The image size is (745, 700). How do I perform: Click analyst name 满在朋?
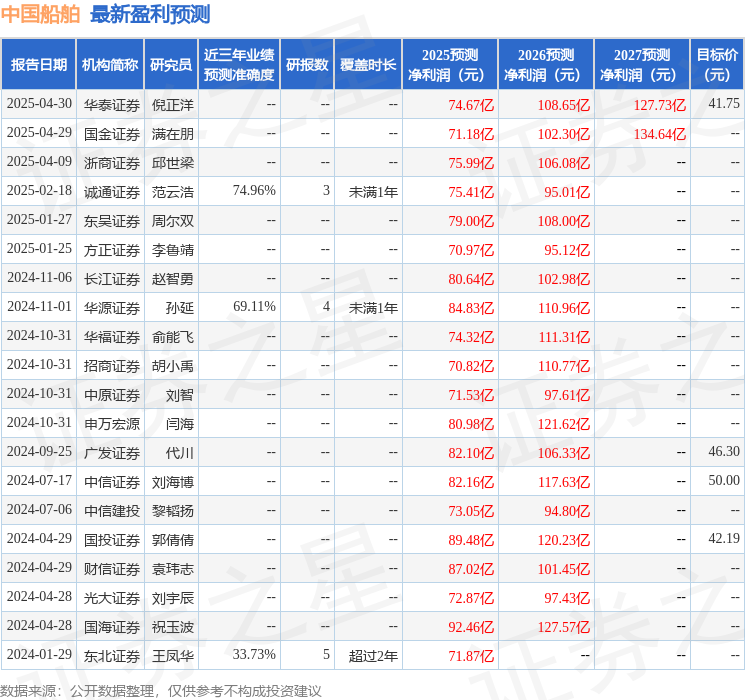pyautogui.click(x=172, y=134)
